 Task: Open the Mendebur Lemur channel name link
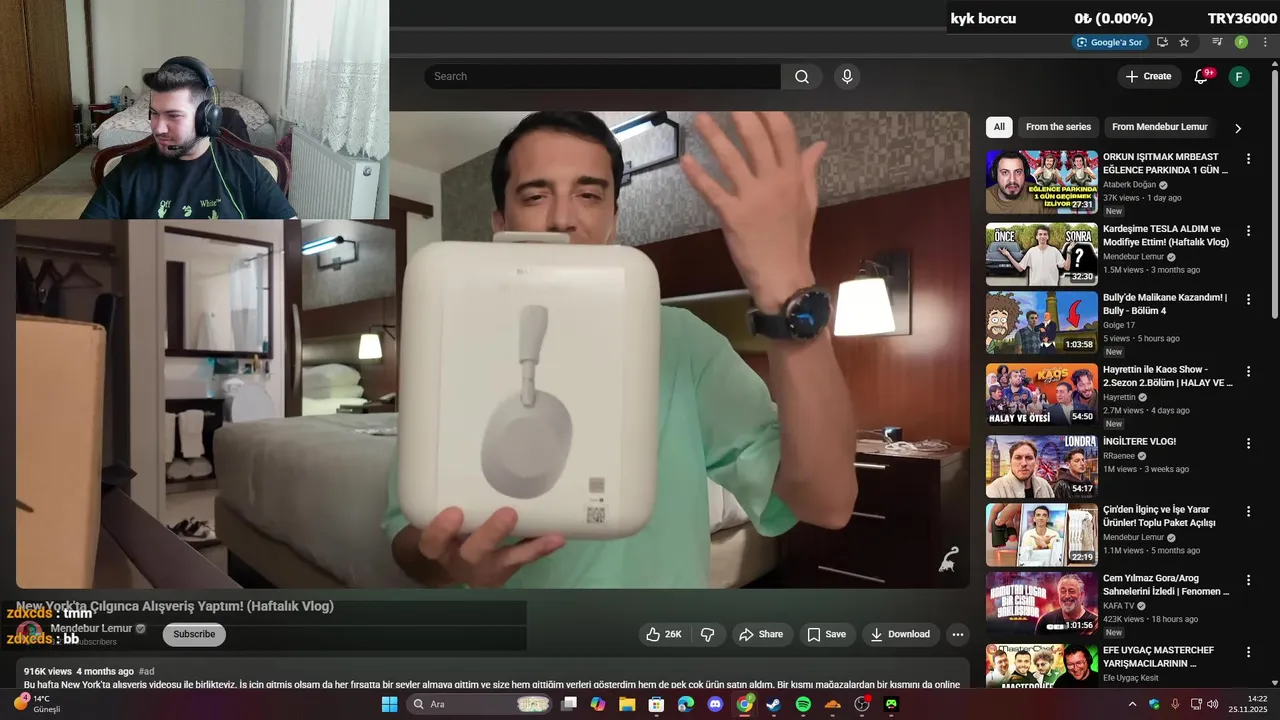91,628
